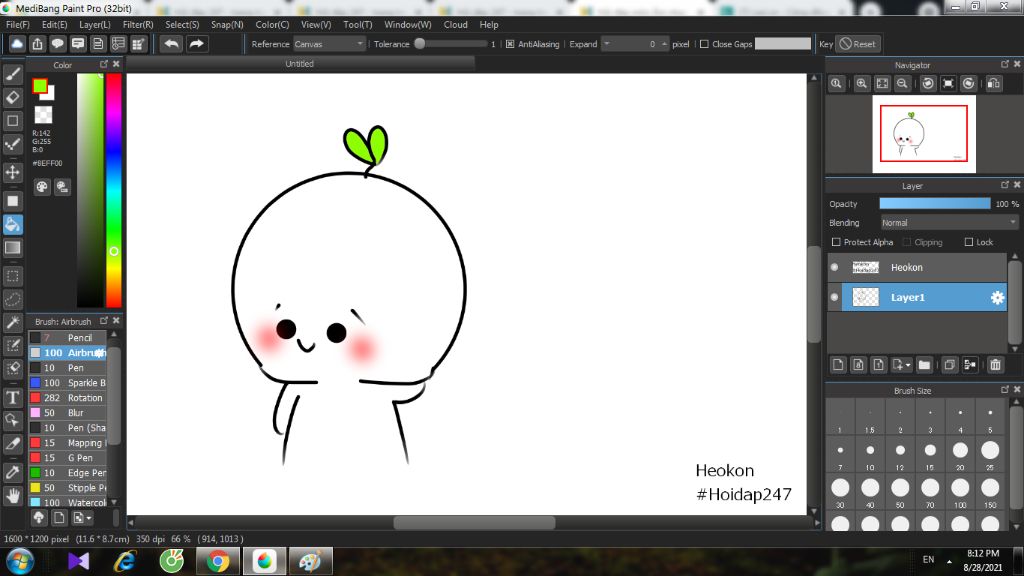The image size is (1024, 576).
Task: Hide the Heokon layer
Action: coord(834,267)
